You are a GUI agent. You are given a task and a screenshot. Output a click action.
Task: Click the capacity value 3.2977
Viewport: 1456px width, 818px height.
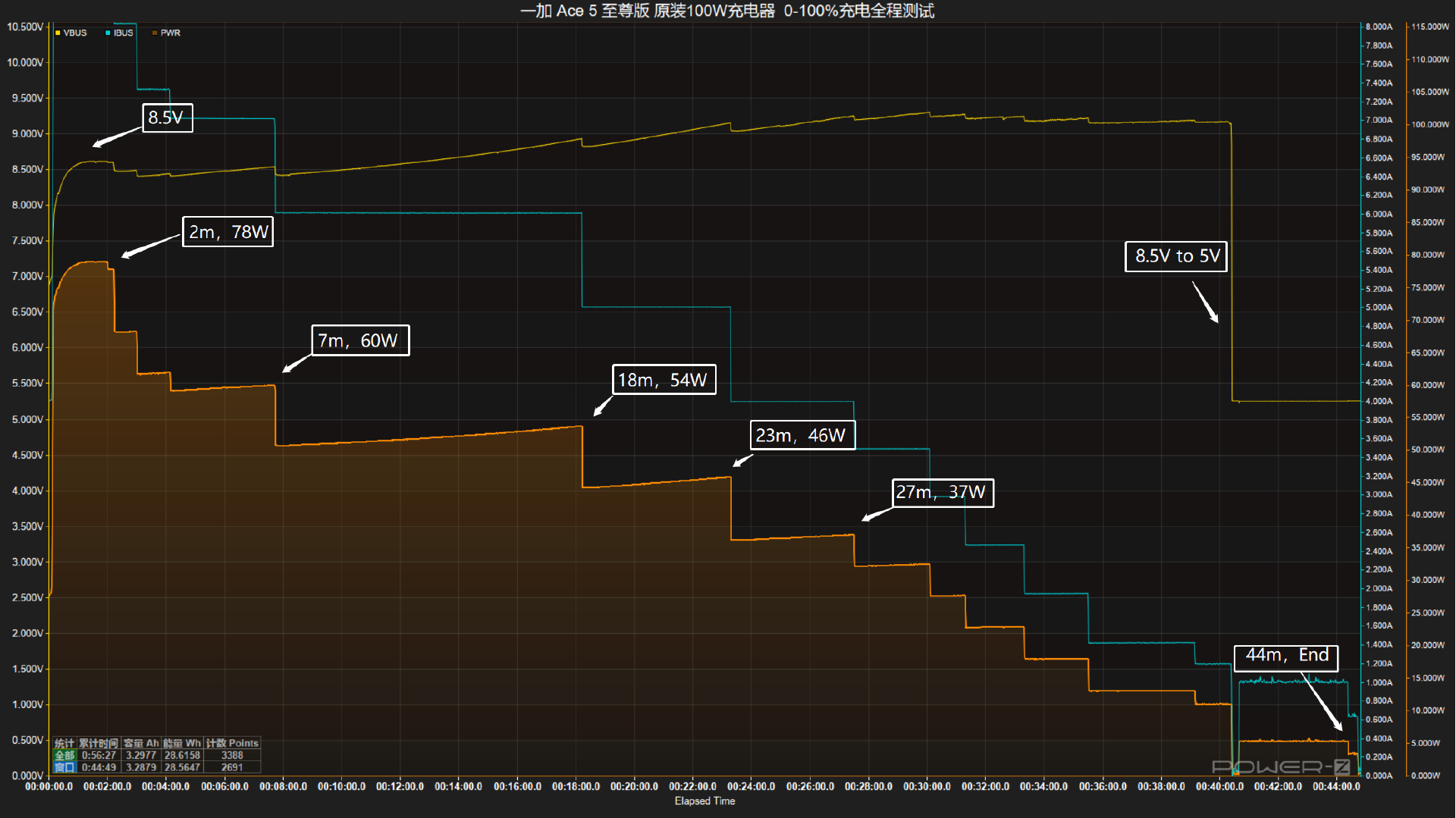[x=141, y=755]
